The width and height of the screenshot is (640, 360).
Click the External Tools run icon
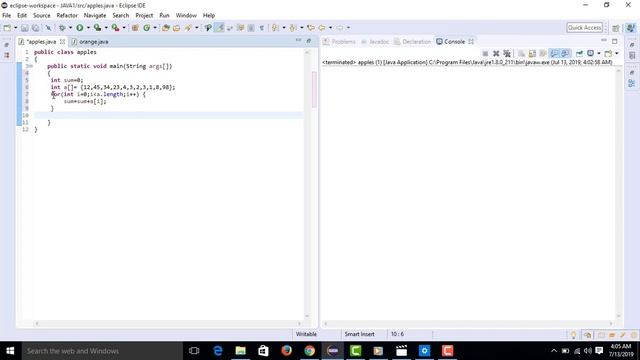[x=116, y=28]
